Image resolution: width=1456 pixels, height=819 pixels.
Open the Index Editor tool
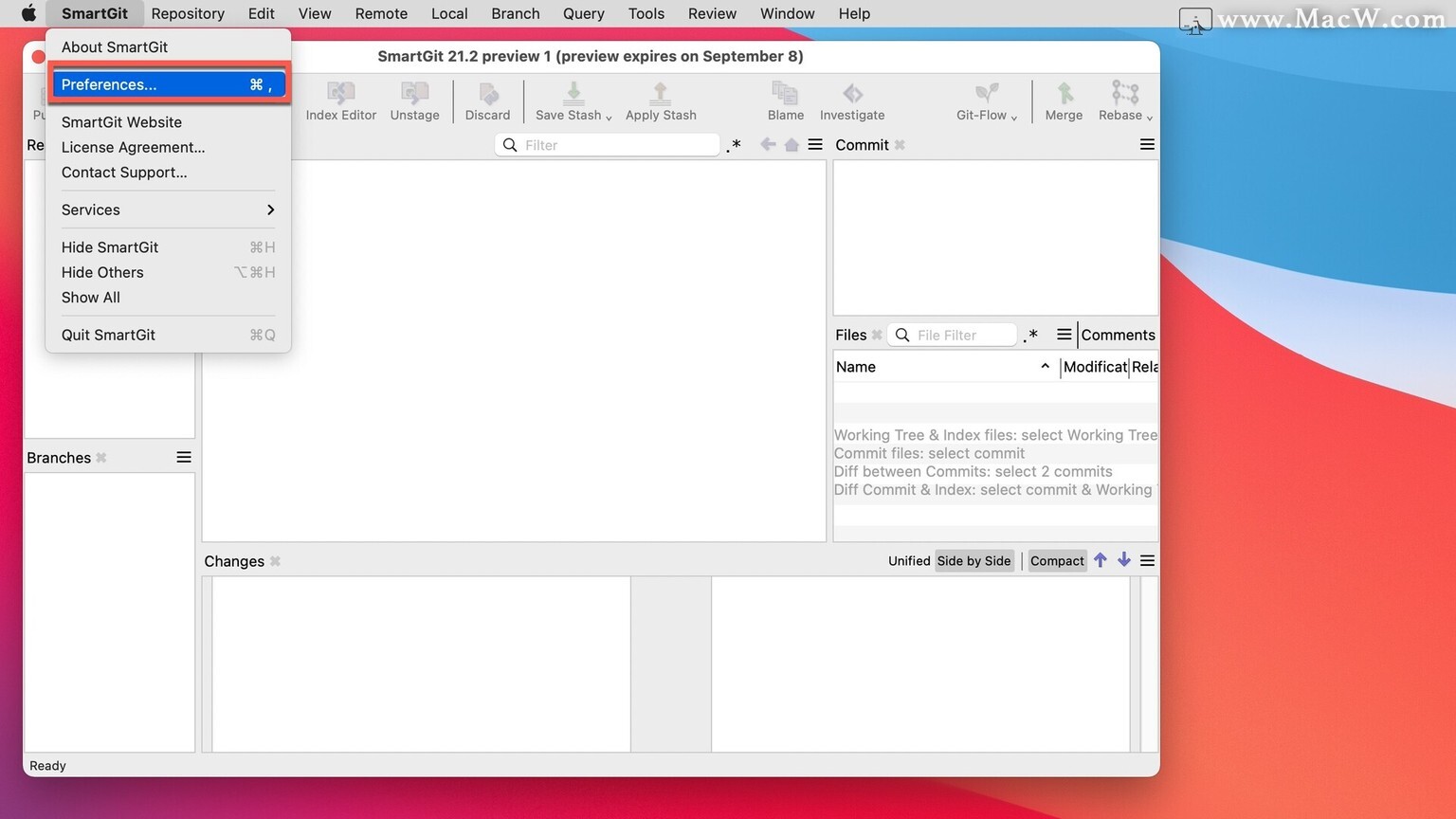pyautogui.click(x=341, y=101)
